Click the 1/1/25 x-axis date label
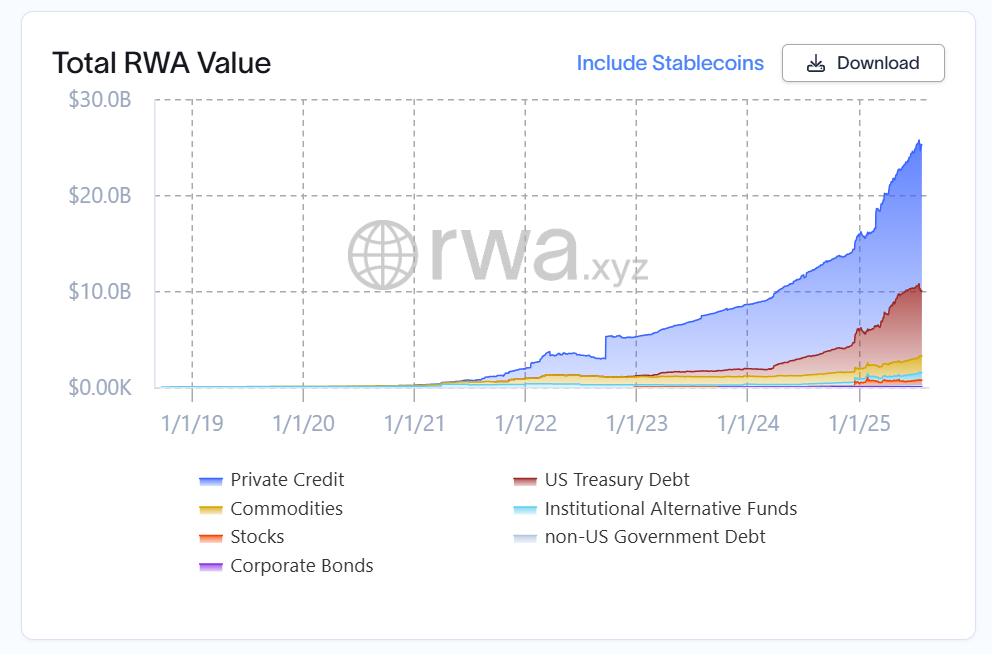Screen dimensions: 992x654 (858, 422)
